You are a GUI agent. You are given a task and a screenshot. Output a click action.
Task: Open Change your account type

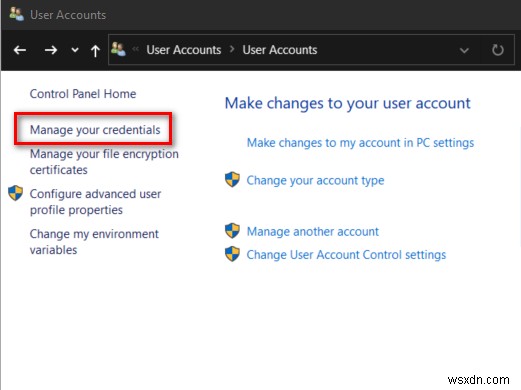[315, 180]
